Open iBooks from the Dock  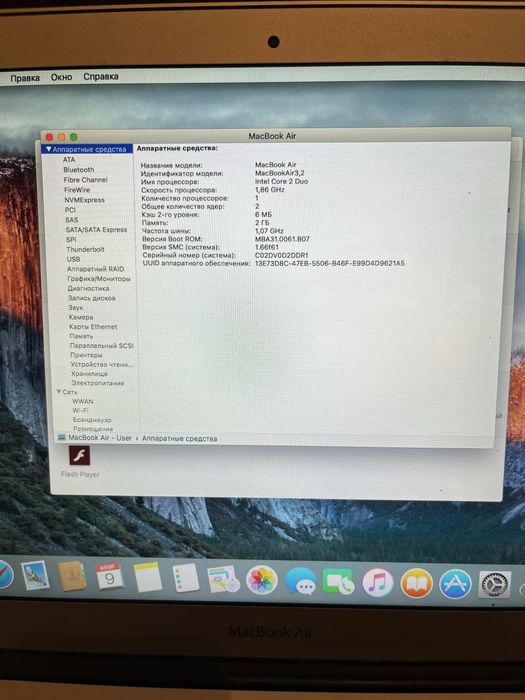416,583
